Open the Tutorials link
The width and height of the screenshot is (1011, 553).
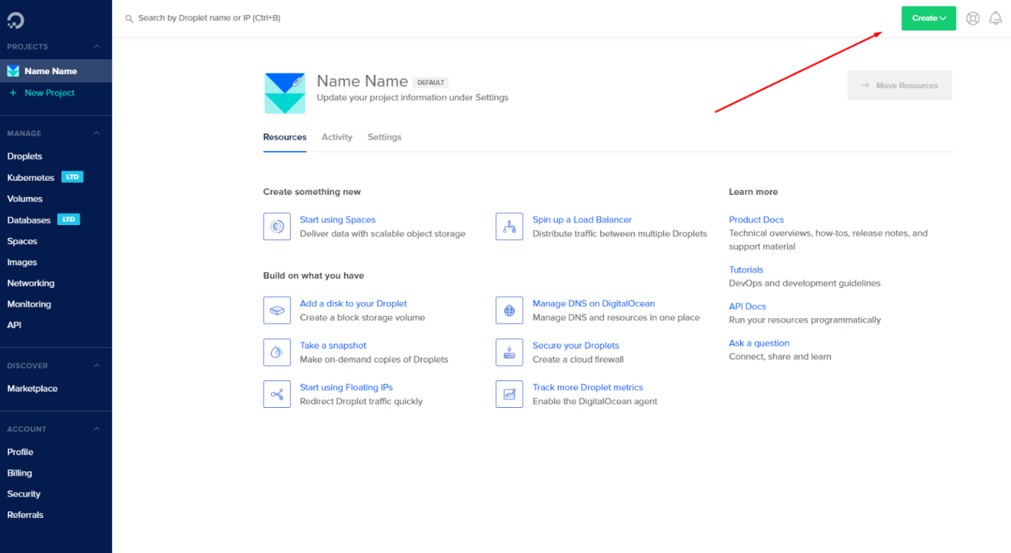tap(746, 270)
